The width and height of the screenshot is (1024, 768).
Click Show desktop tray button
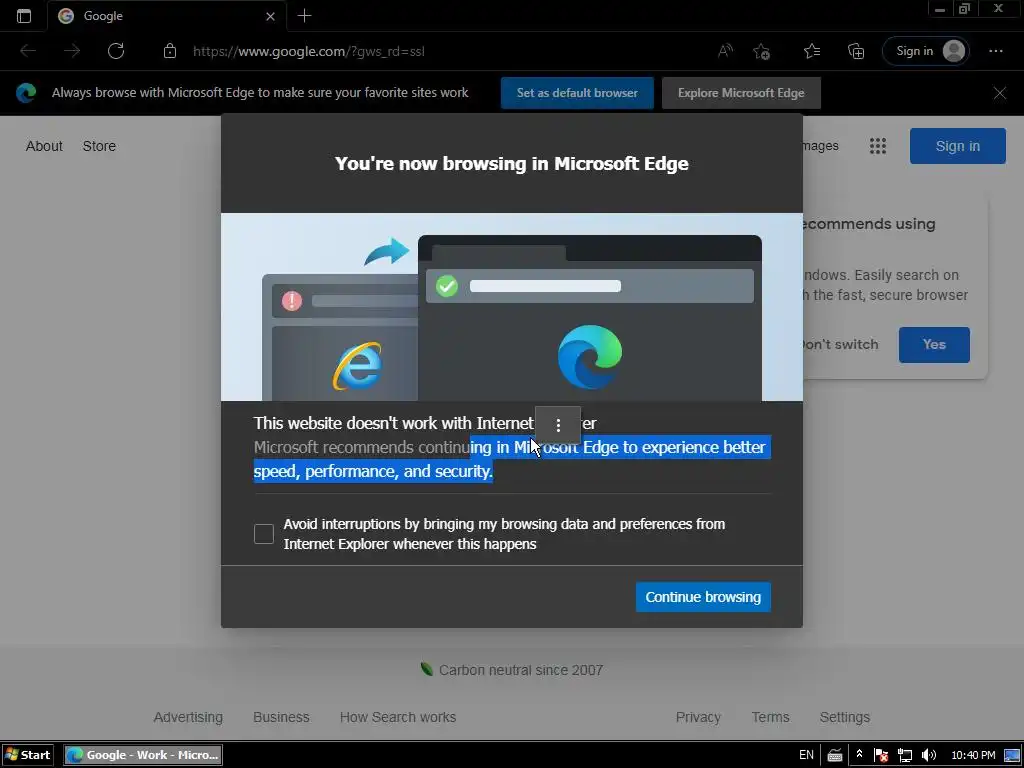(1012, 756)
